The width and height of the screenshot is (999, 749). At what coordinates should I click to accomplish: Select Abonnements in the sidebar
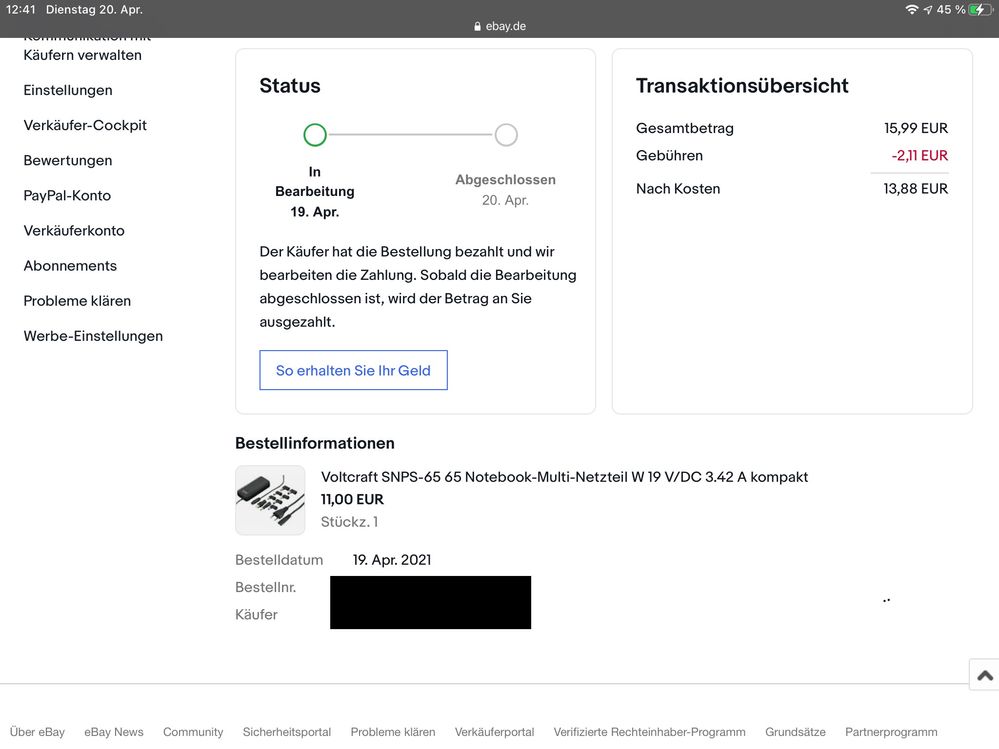click(x=70, y=265)
